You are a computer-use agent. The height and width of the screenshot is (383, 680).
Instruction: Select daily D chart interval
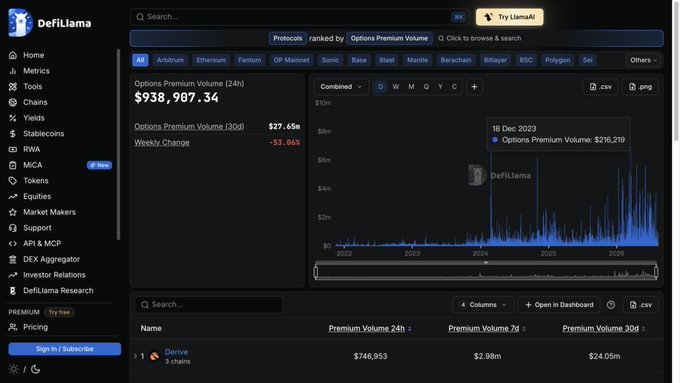(x=381, y=87)
